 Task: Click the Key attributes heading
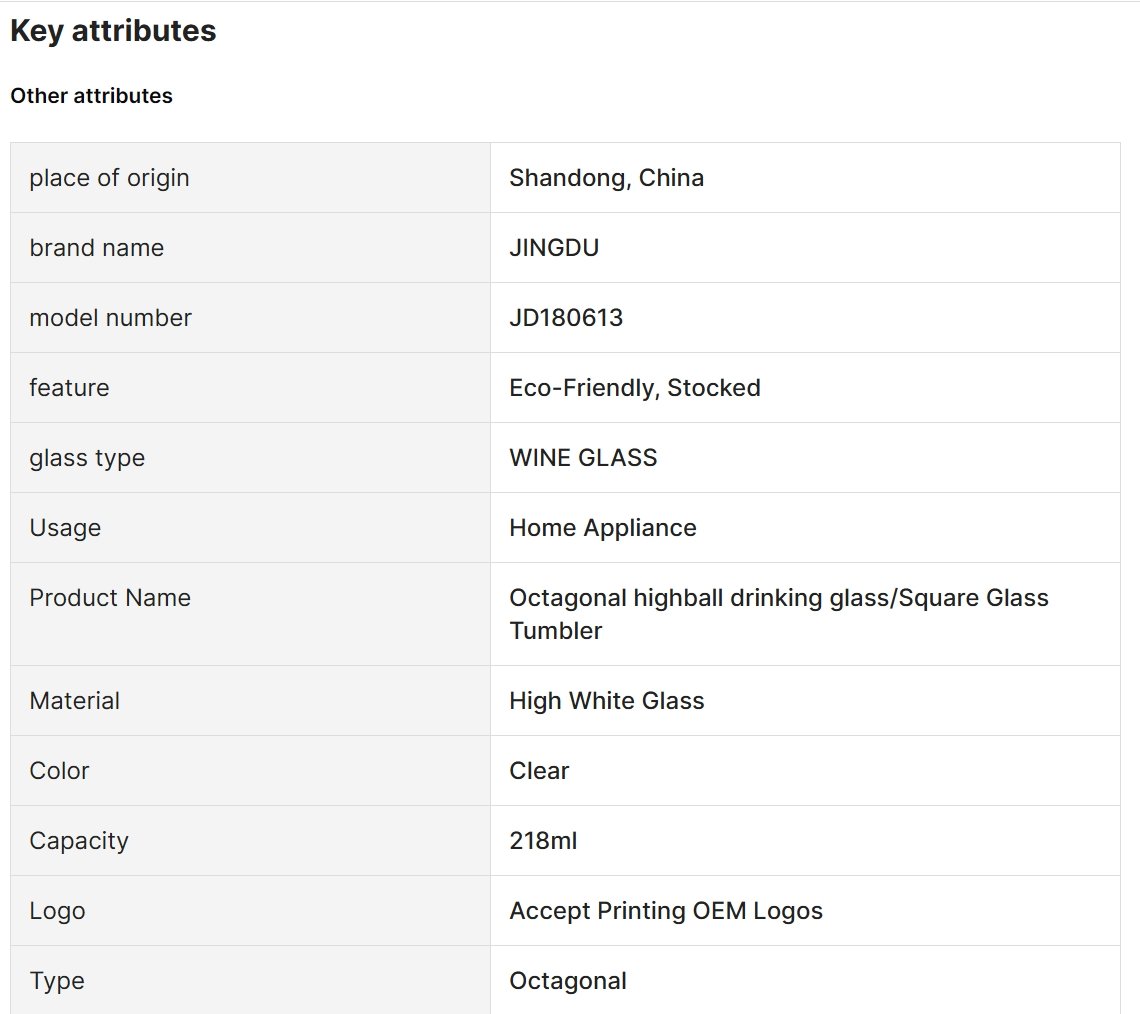point(113,31)
